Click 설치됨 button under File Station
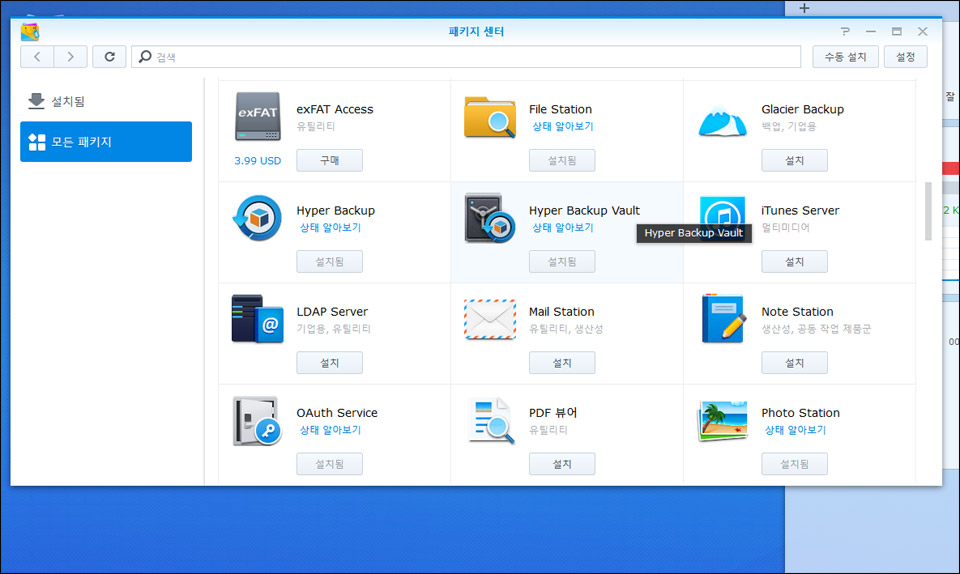Viewport: 960px width, 574px height. pos(562,160)
